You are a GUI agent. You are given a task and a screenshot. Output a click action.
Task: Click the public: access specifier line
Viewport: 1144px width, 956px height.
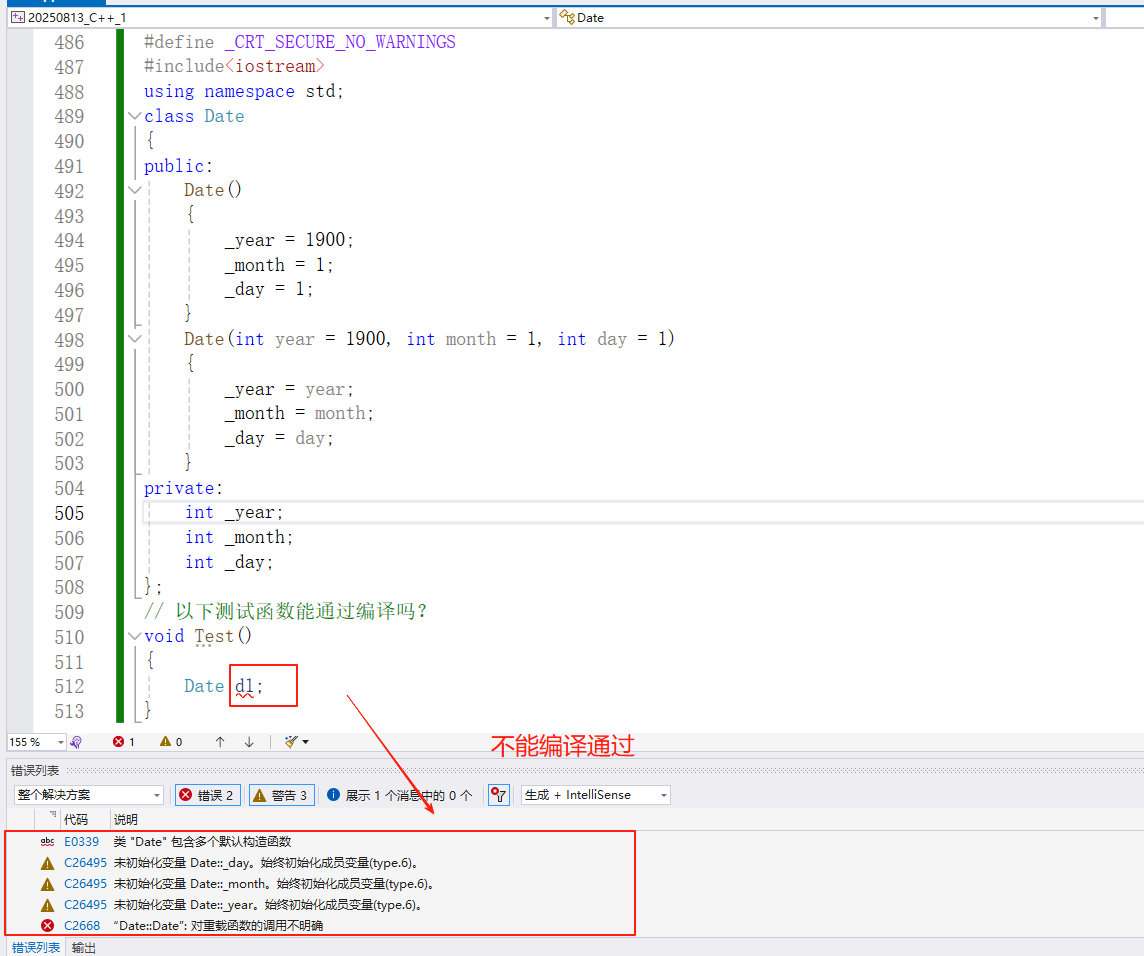178,166
